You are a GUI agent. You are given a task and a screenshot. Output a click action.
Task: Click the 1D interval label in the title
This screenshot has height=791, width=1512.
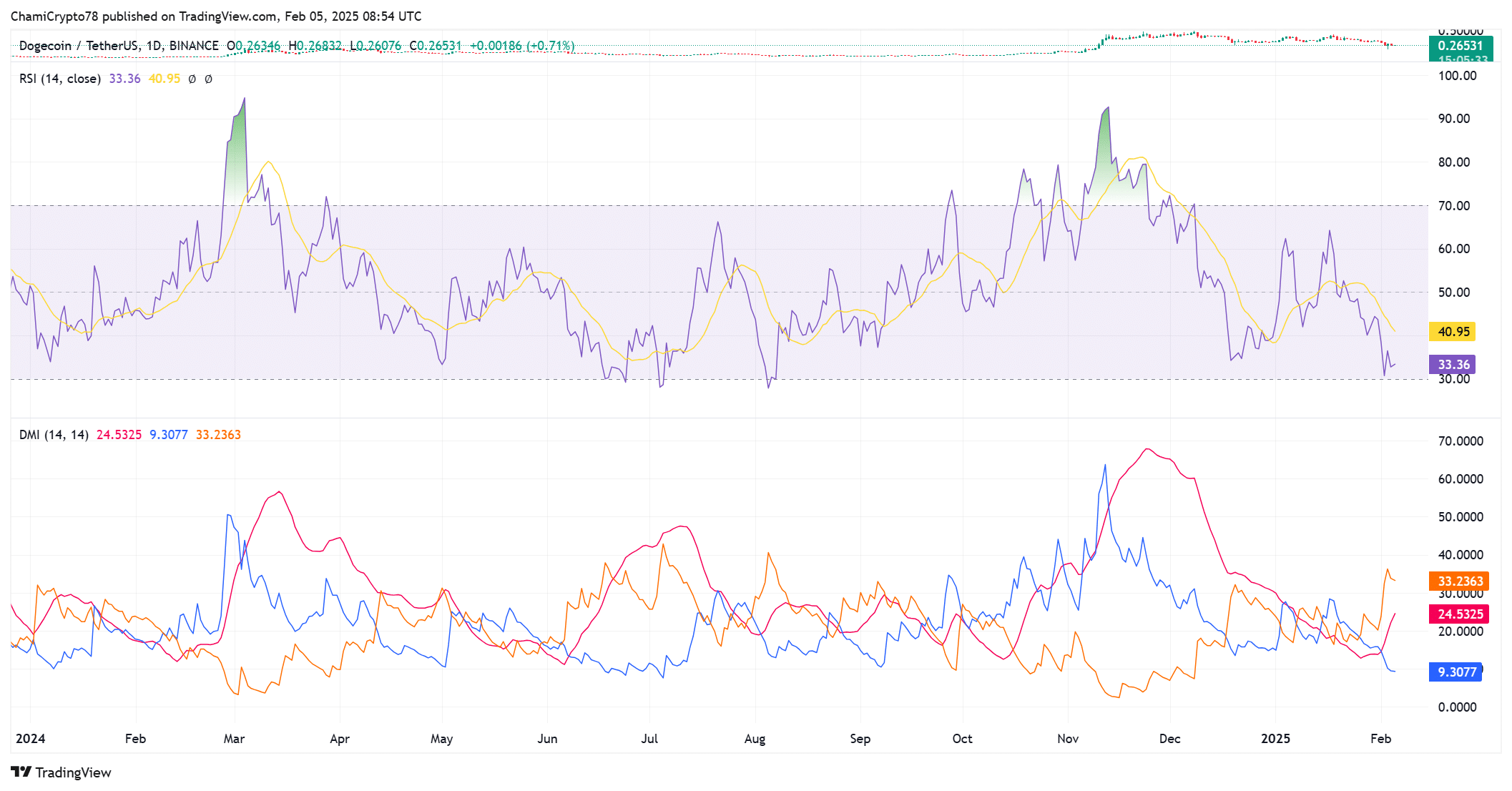click(154, 46)
